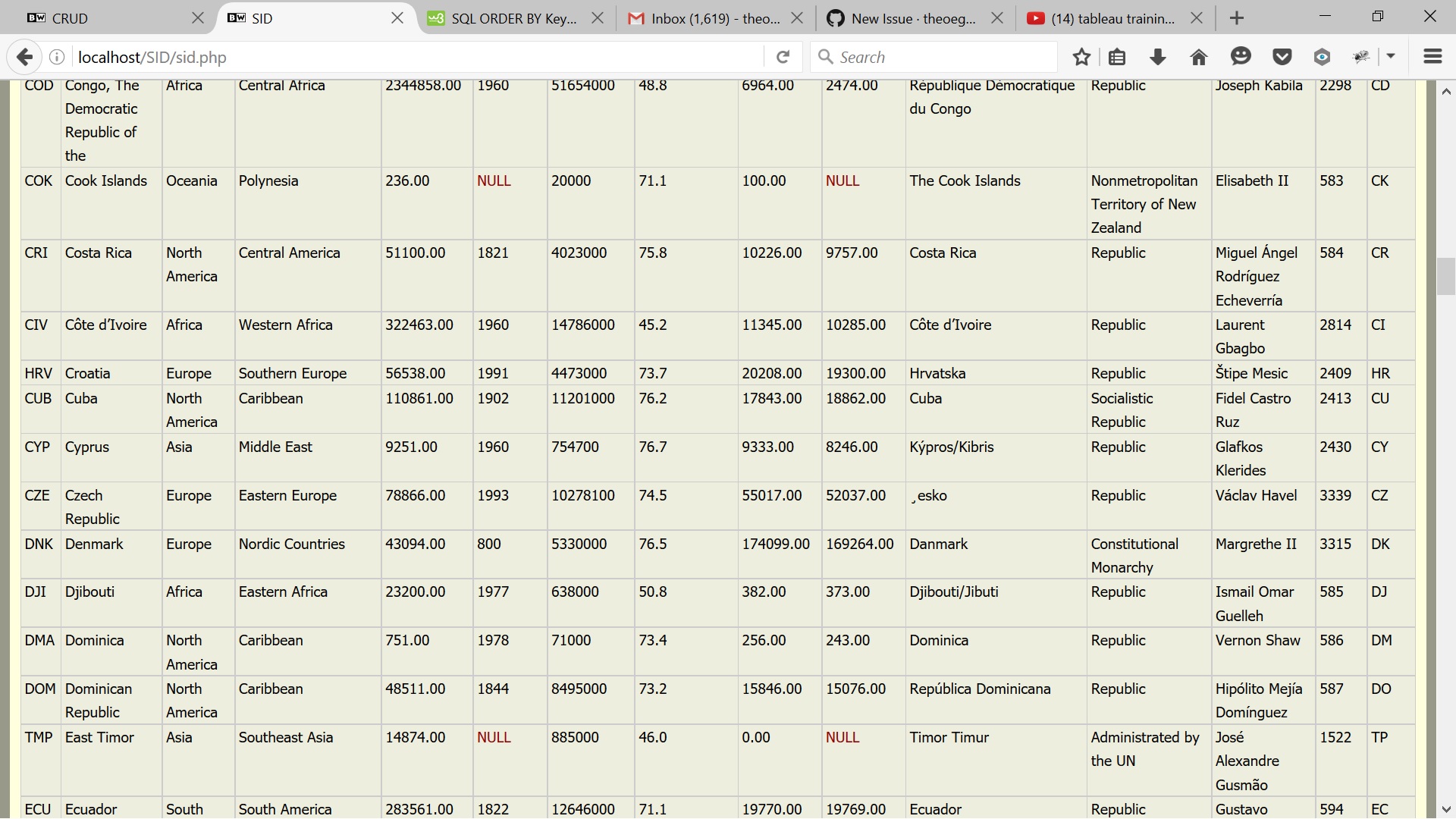Switch to SQL ORDER BY Keyword tab

click(x=504, y=18)
